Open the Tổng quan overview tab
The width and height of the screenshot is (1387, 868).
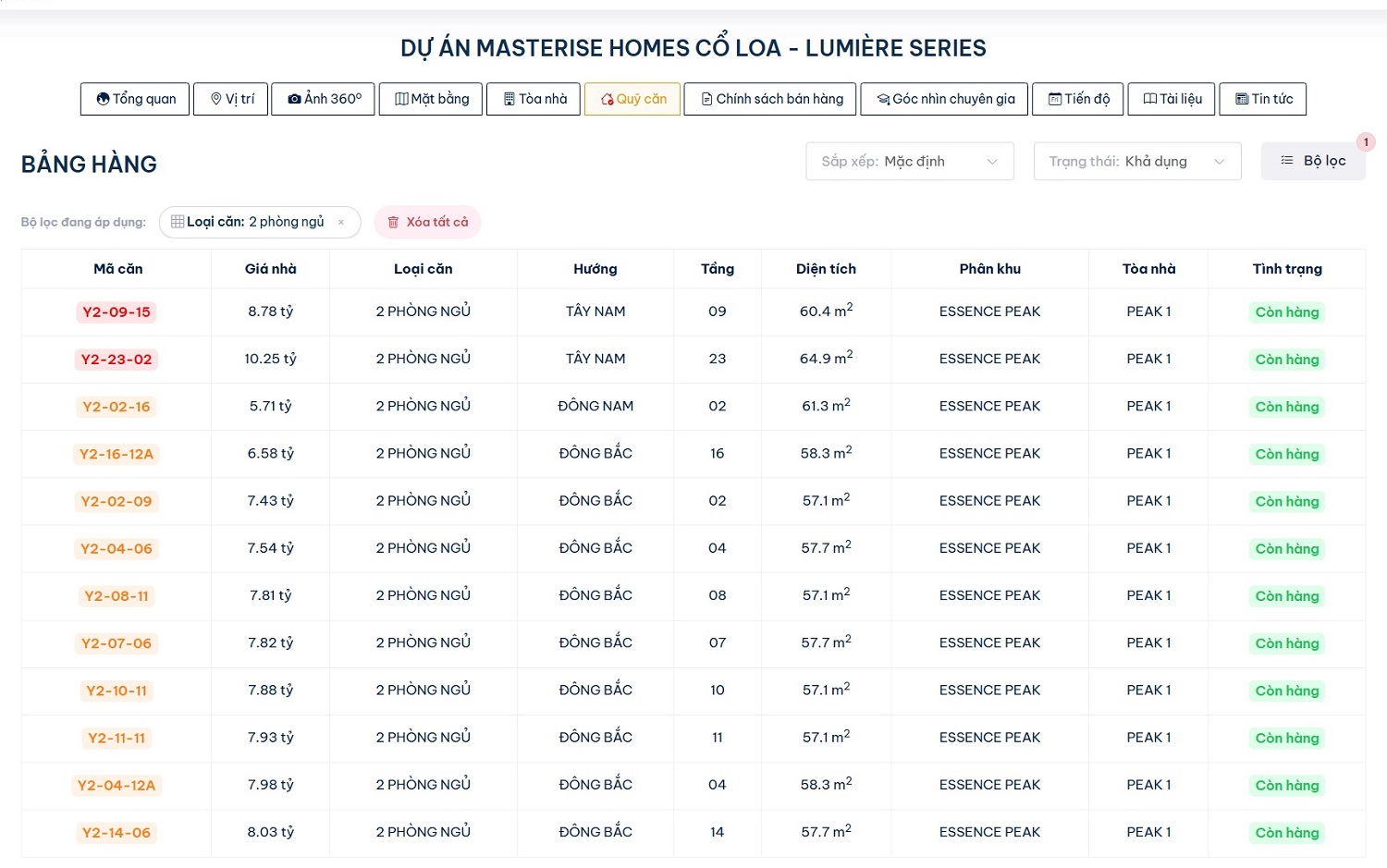point(135,99)
